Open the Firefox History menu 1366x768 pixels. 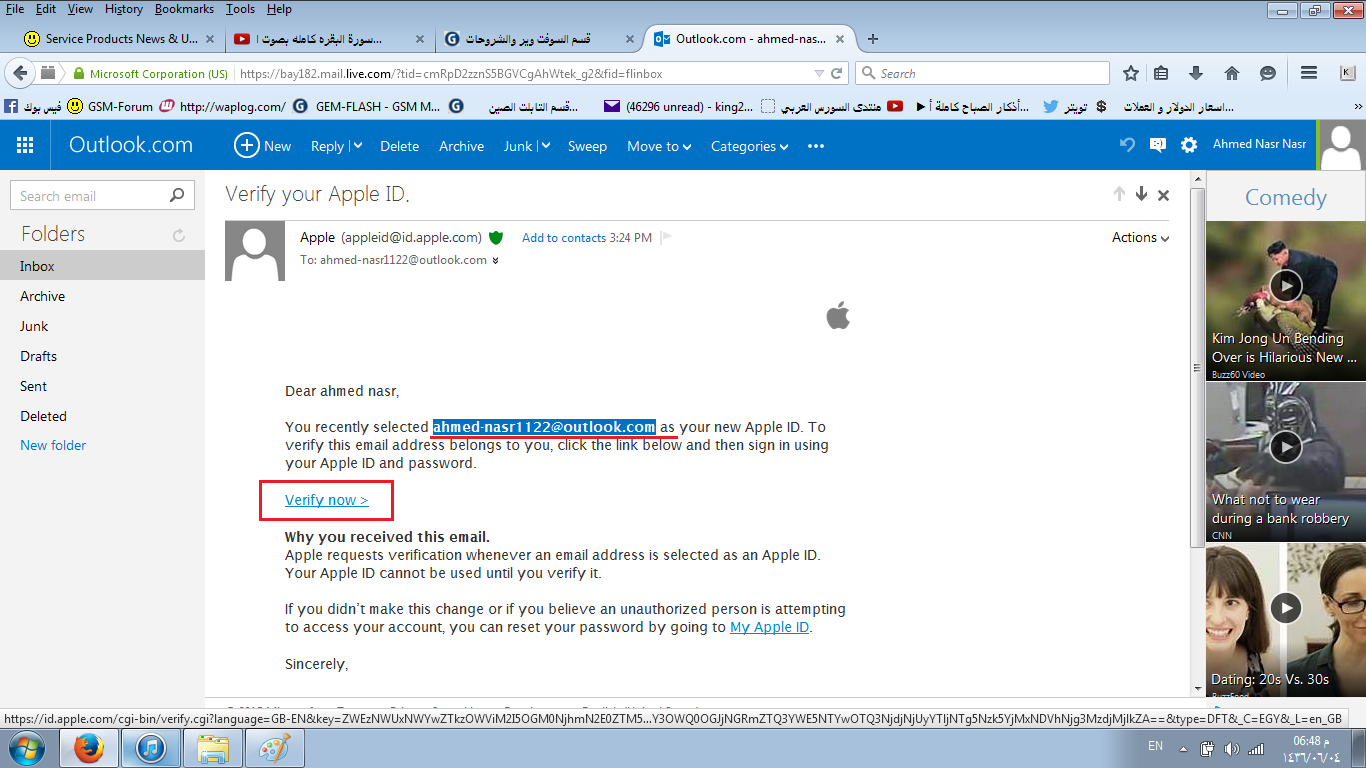(x=123, y=9)
